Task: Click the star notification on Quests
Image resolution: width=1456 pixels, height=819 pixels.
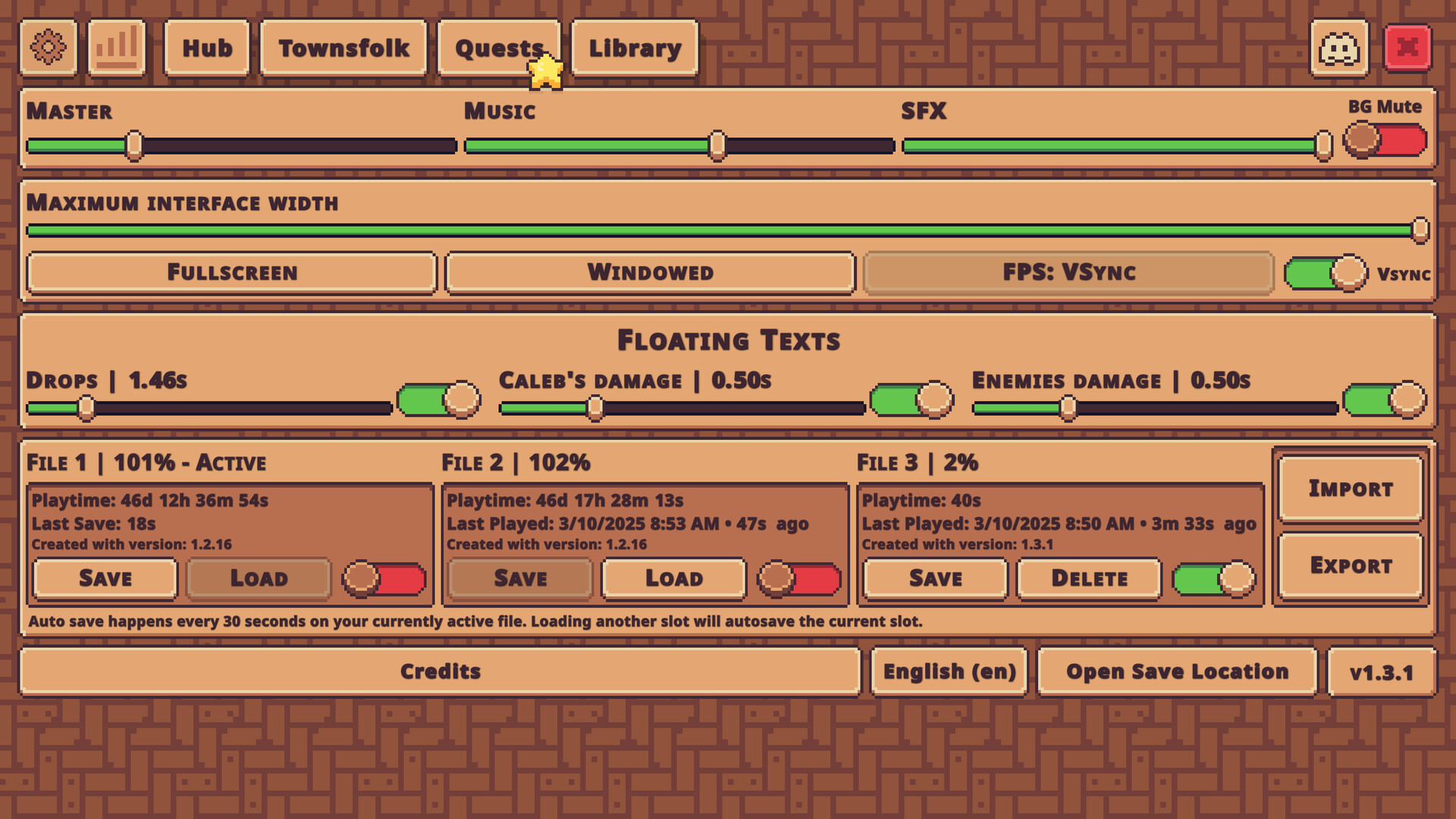Action: pyautogui.click(x=544, y=72)
